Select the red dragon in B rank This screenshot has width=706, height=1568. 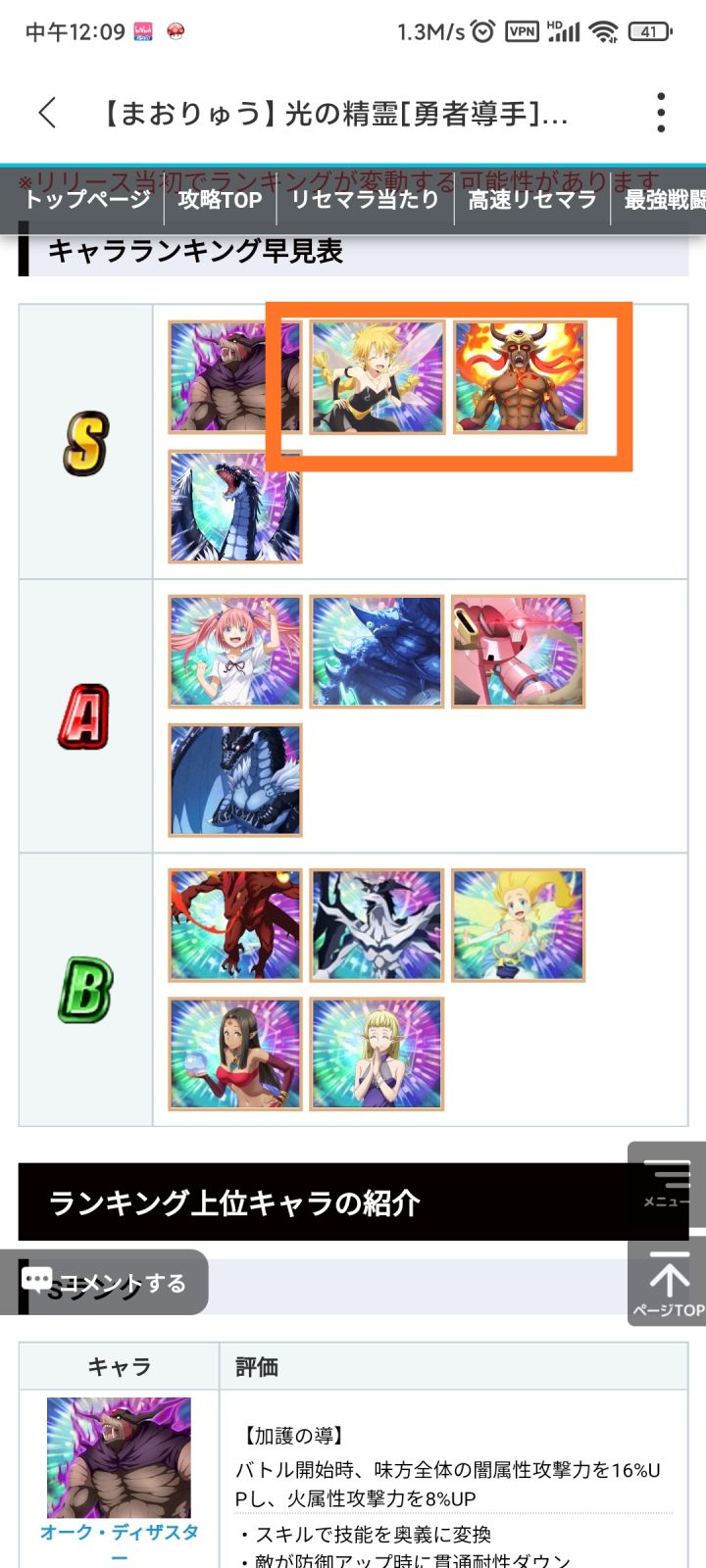[234, 925]
